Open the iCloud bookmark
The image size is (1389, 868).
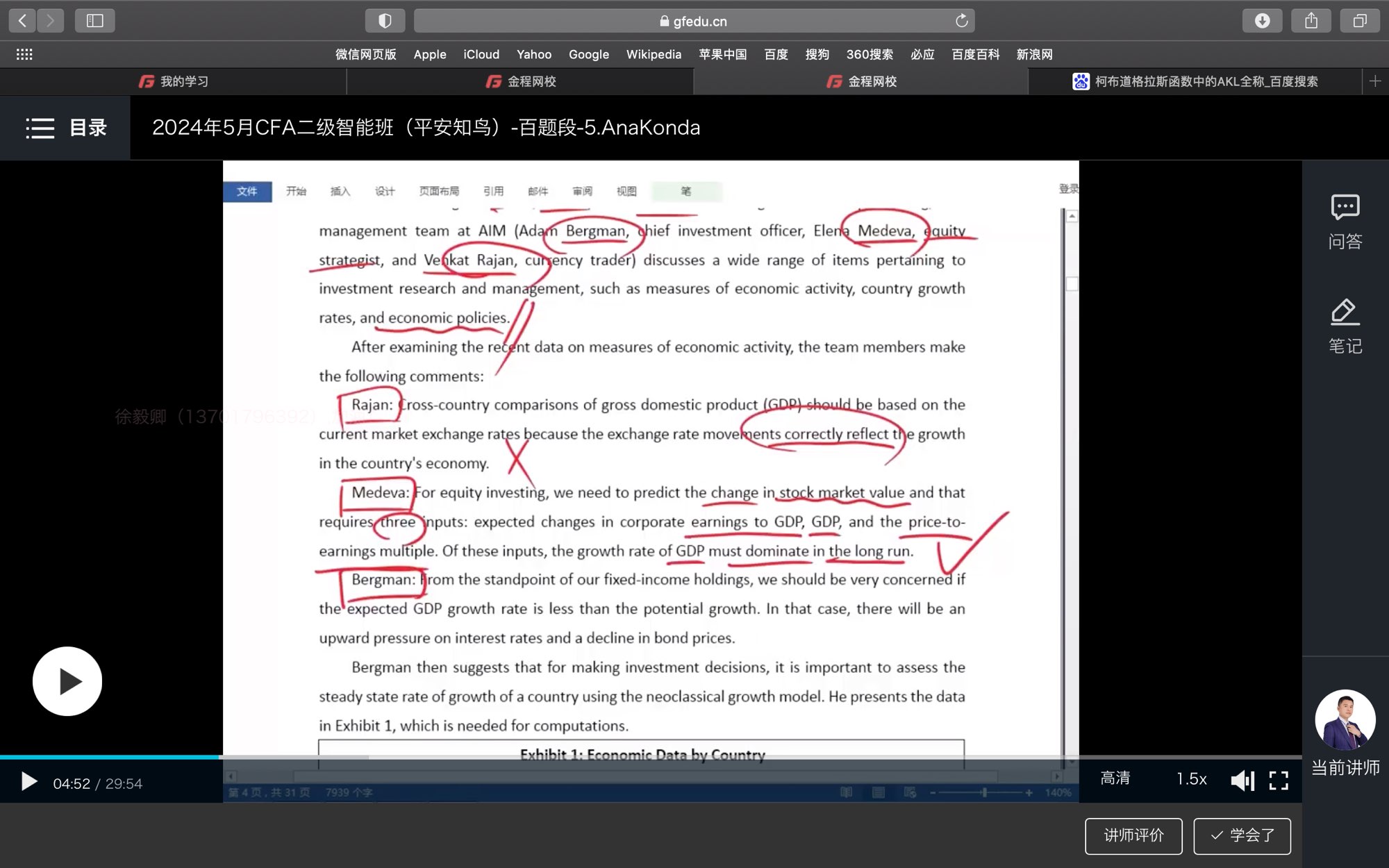coord(481,54)
